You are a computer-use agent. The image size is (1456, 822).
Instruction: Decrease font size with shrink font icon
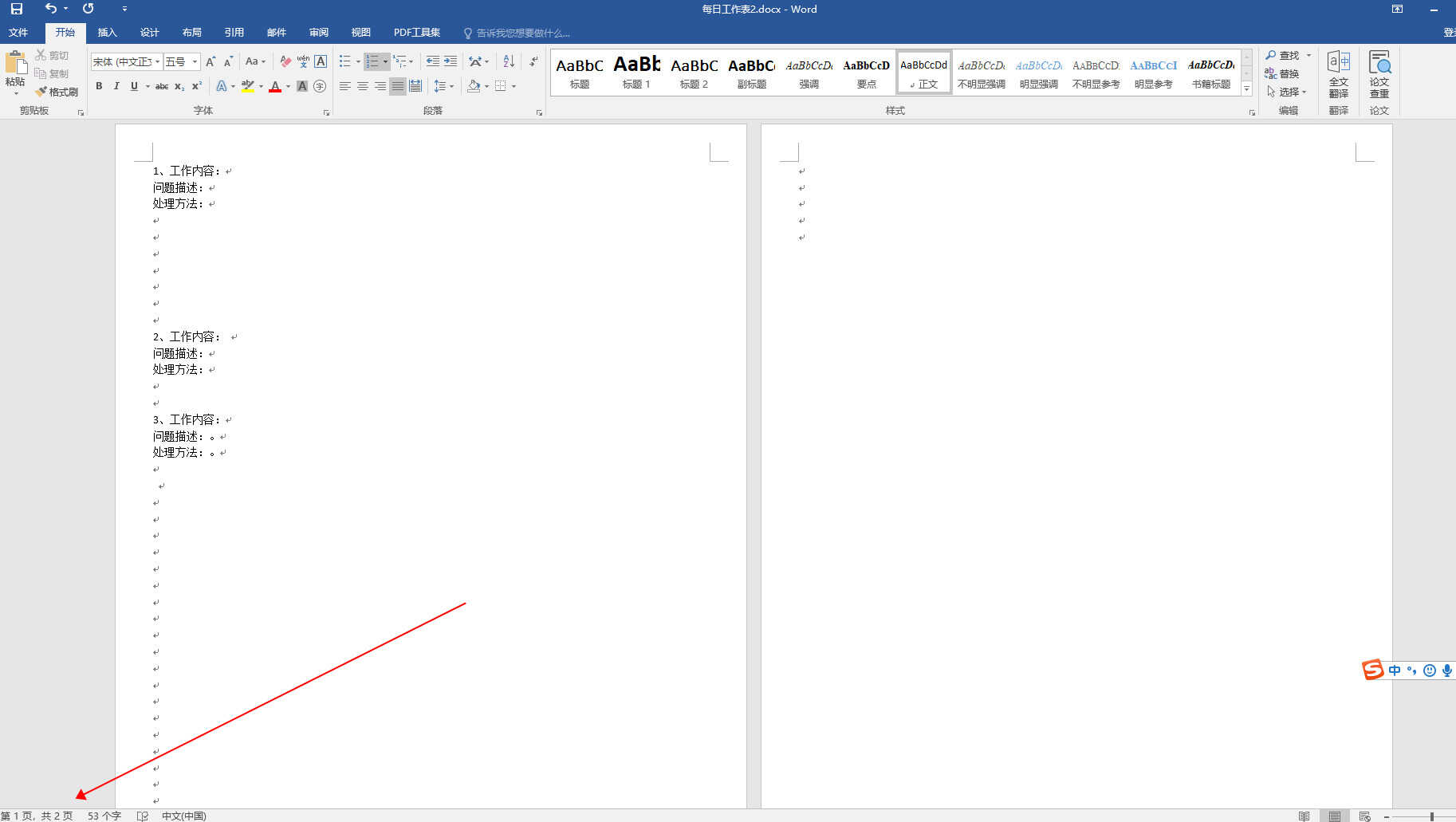tap(228, 61)
